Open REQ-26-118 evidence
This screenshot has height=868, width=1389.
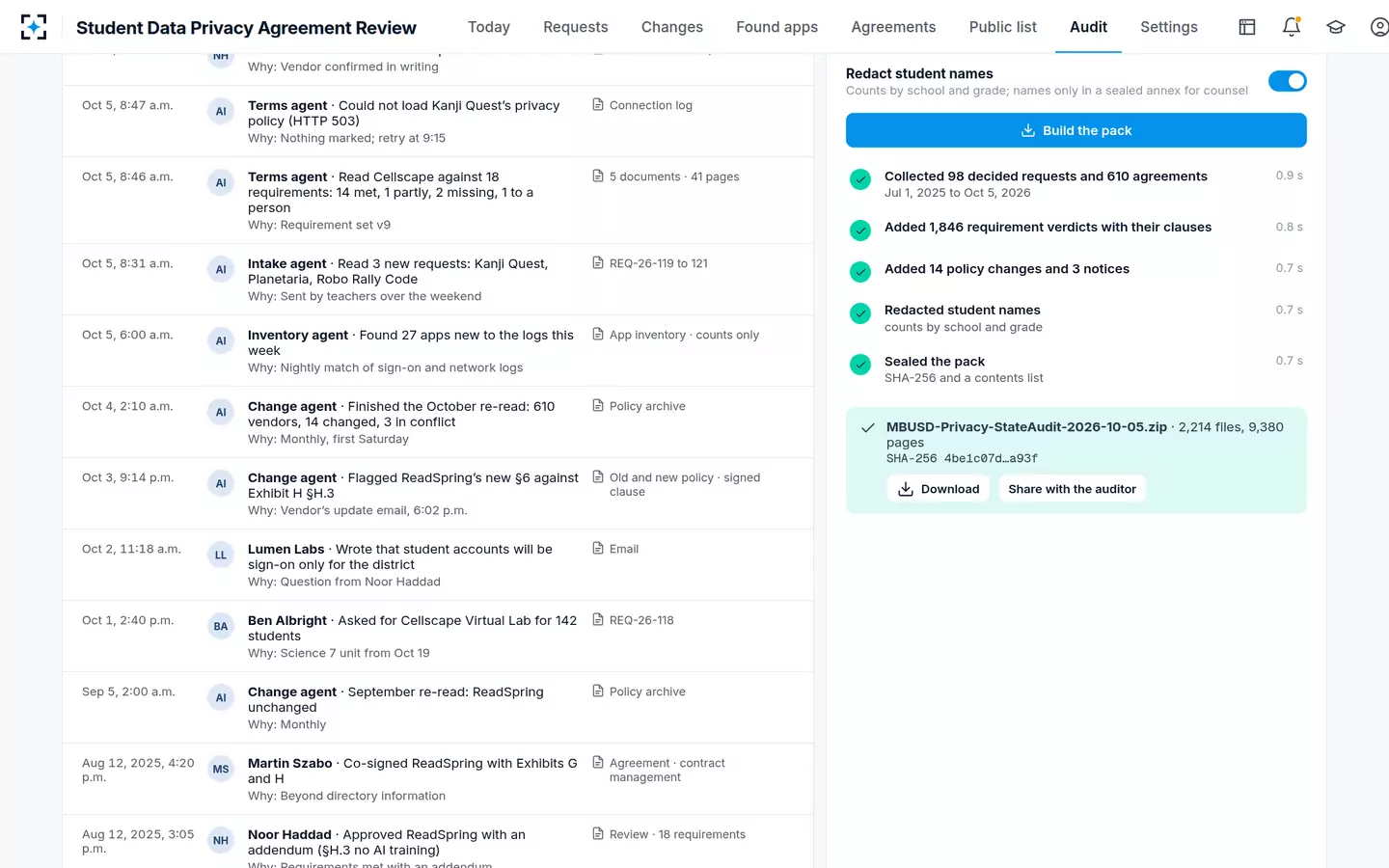point(633,620)
